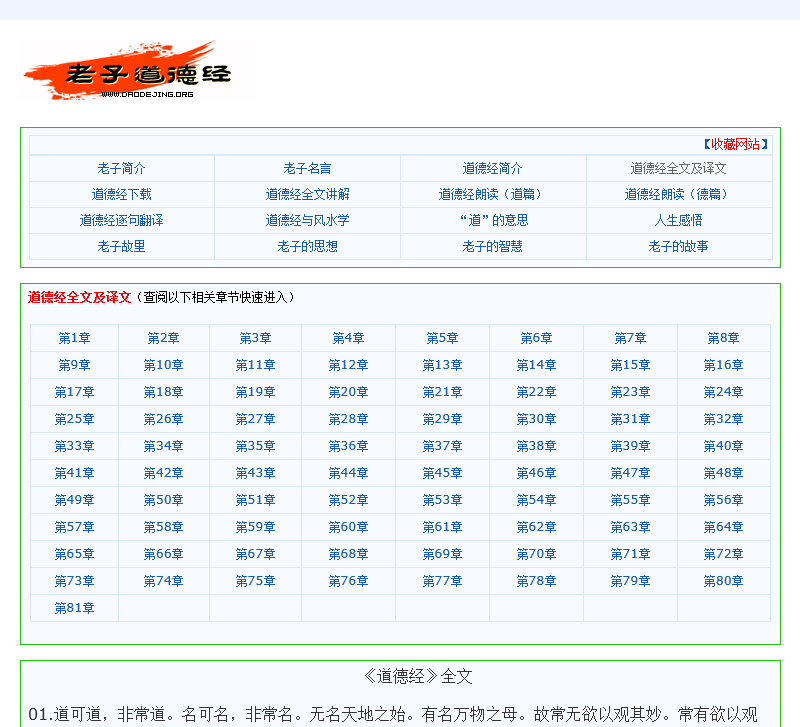Open 第69章
800x727 pixels.
click(442, 555)
